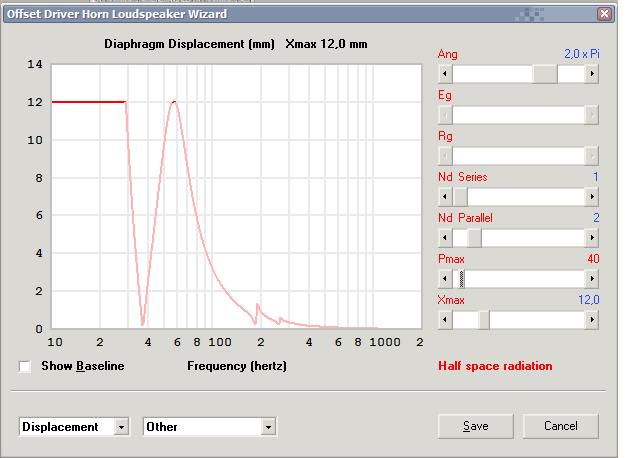
Task: Increase Pmax with right arrow
Action: click(x=592, y=279)
